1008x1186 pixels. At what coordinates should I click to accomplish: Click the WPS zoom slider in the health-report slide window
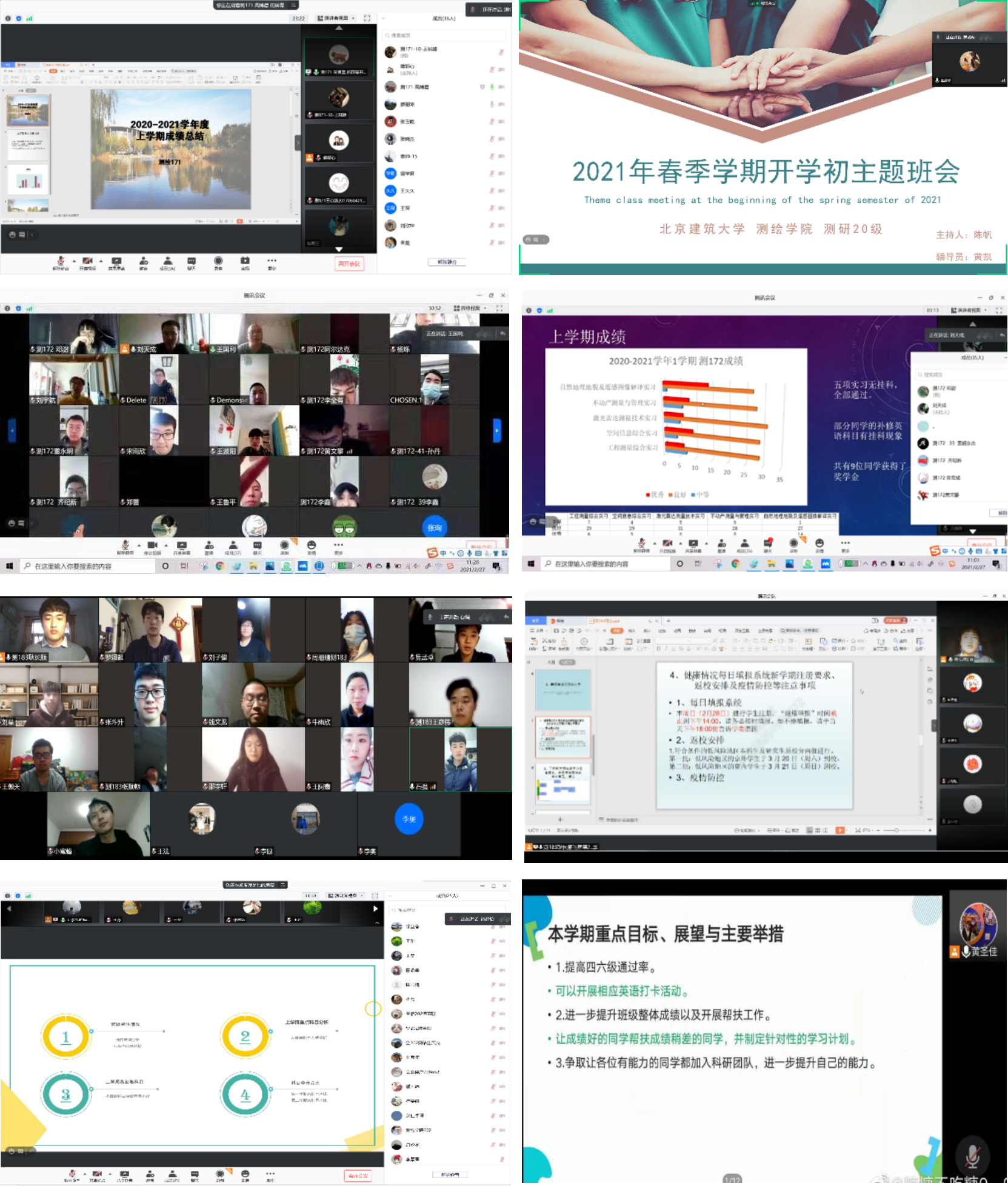click(896, 830)
